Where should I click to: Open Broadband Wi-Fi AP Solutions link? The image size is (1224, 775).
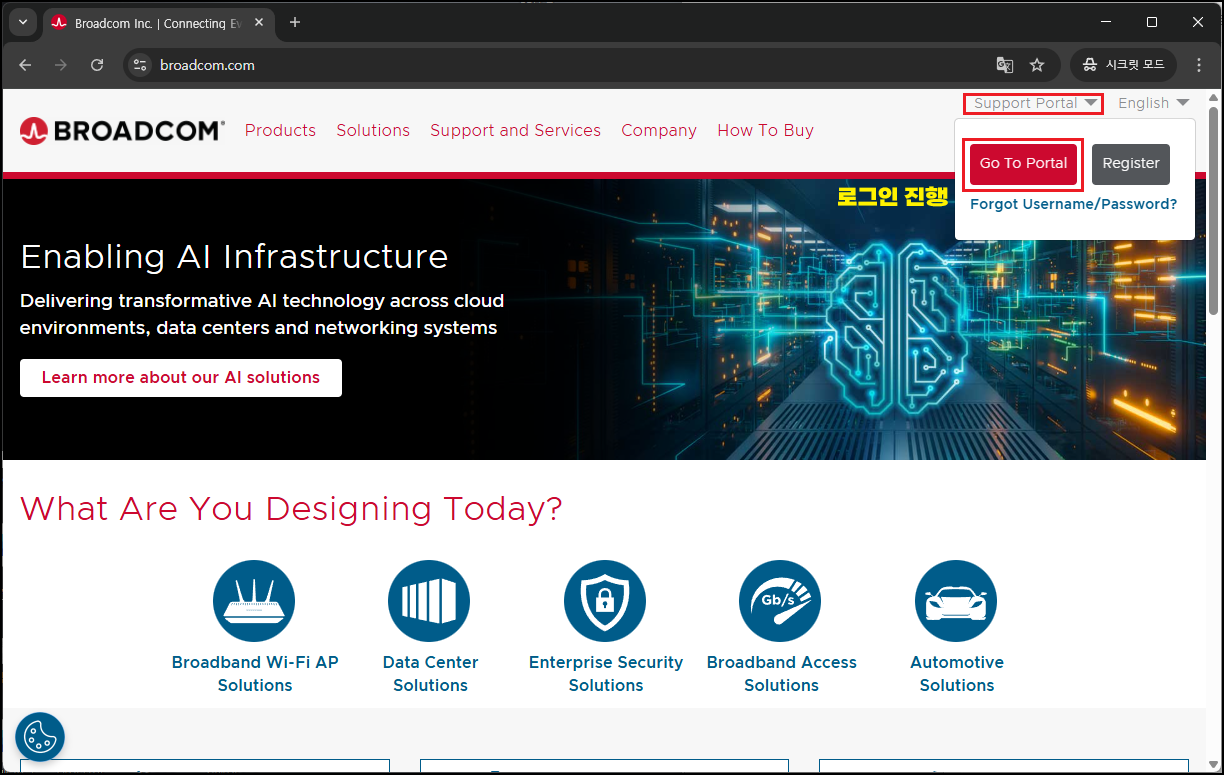255,674
